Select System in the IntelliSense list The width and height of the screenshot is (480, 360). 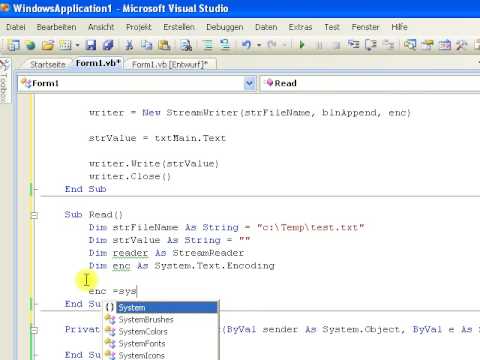click(x=161, y=308)
